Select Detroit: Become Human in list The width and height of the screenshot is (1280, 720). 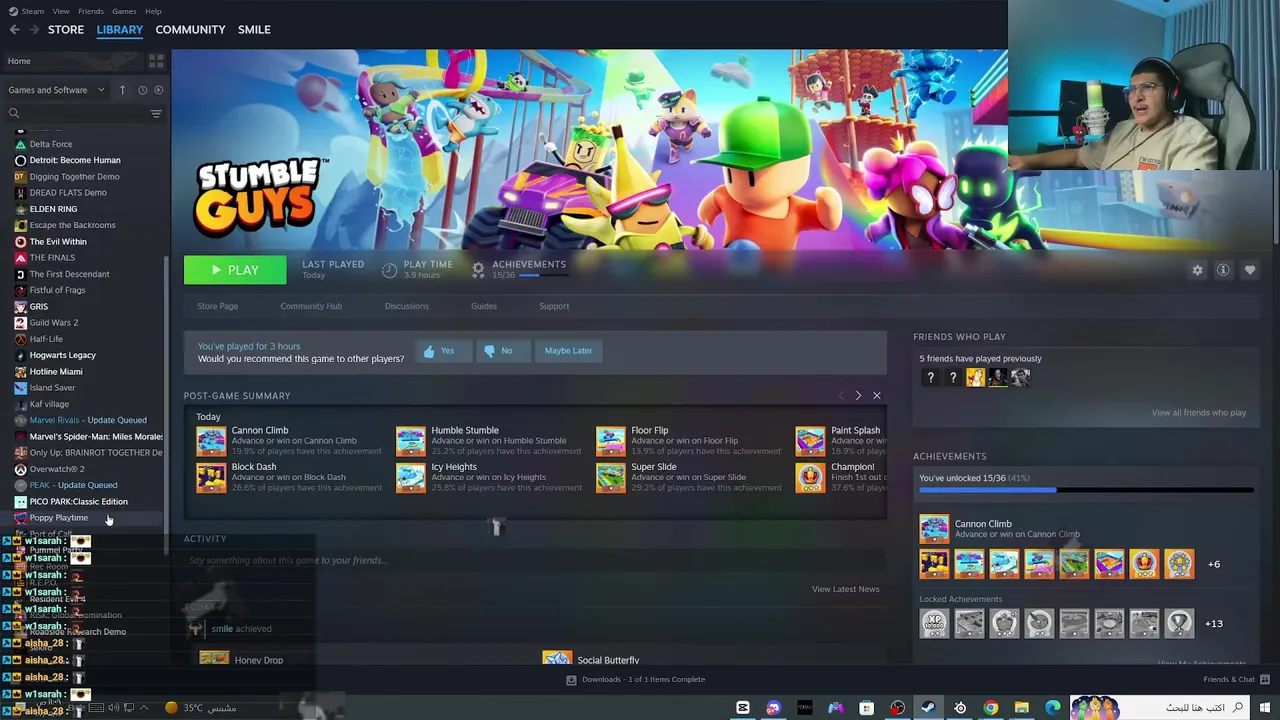[75, 160]
